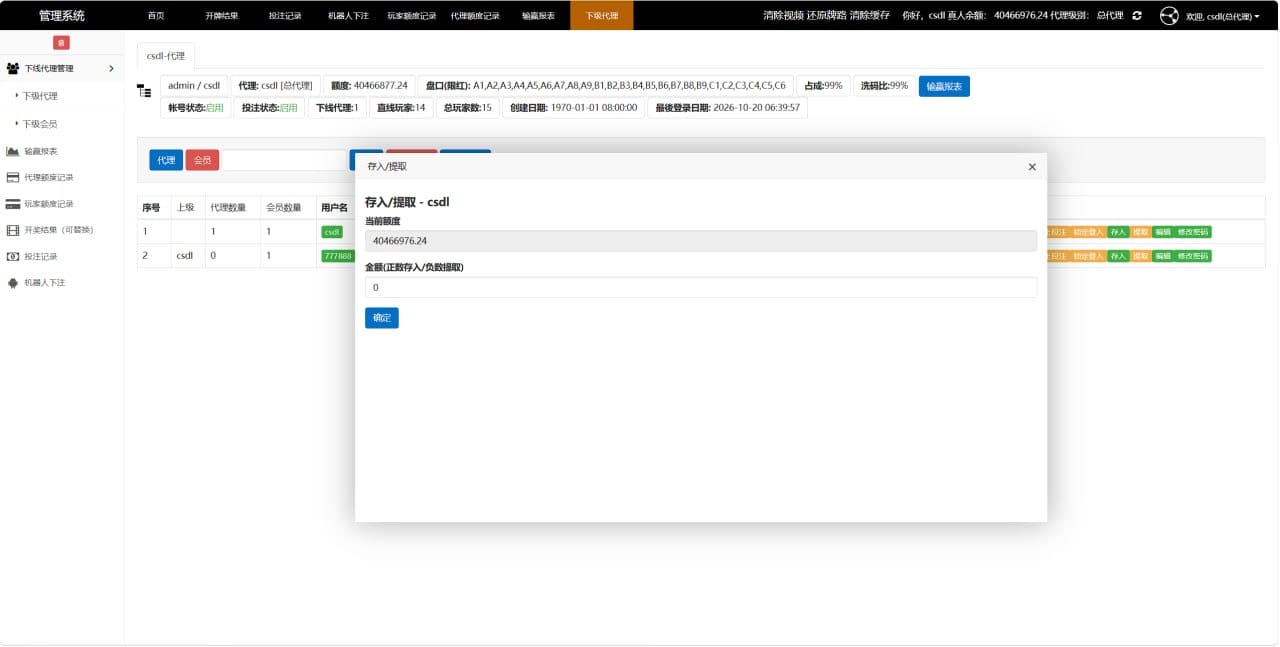Click the 金额 amount input in dialog
The image size is (1280, 647).
701,287
